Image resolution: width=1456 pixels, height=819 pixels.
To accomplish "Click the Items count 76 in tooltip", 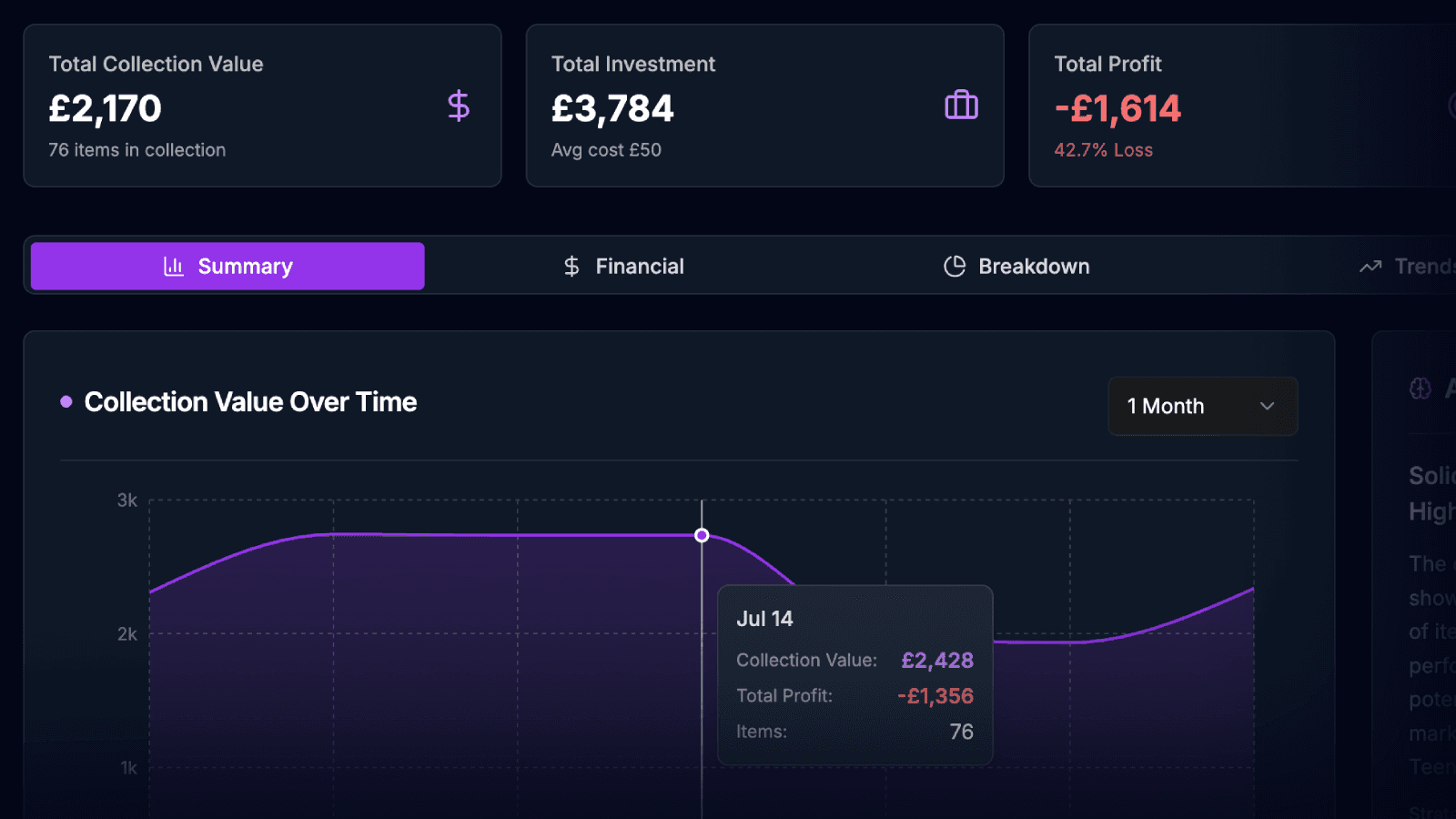I will (x=962, y=732).
